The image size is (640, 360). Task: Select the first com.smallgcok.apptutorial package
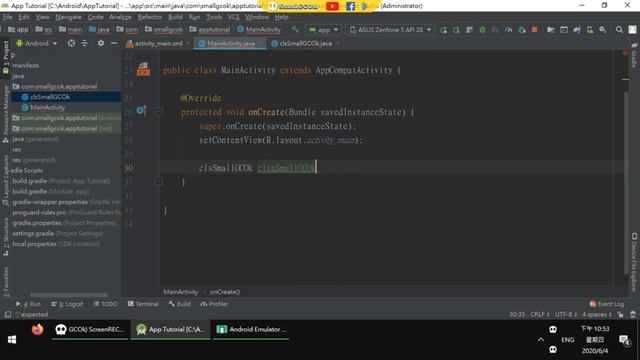click(59, 87)
